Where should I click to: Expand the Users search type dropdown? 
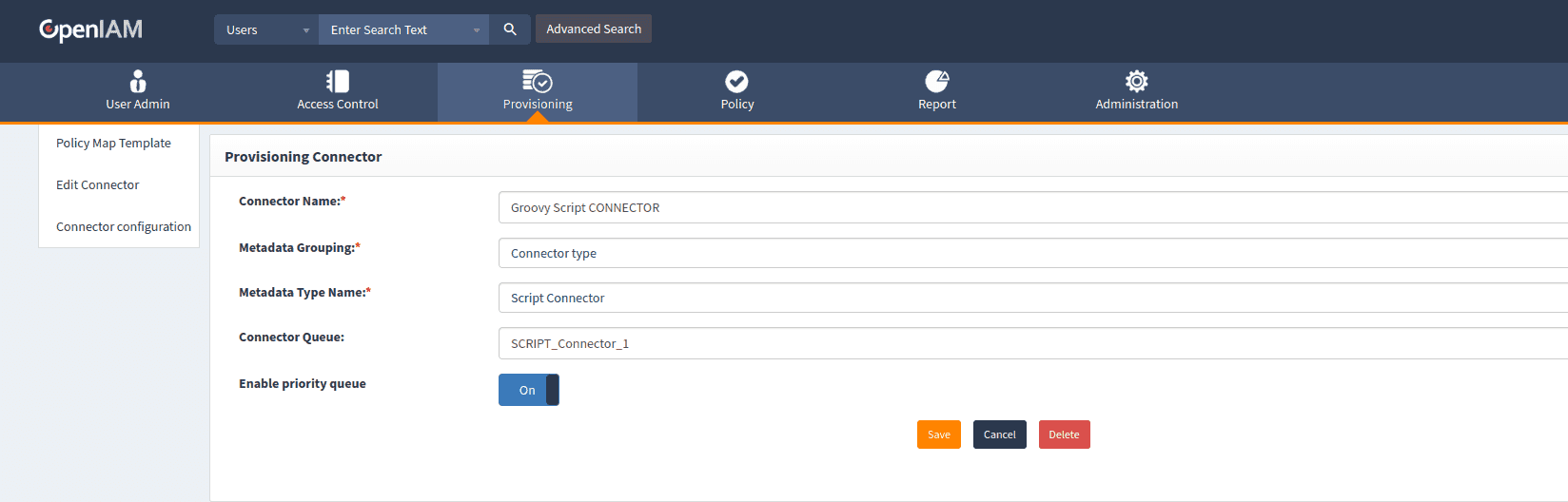pyautogui.click(x=266, y=29)
